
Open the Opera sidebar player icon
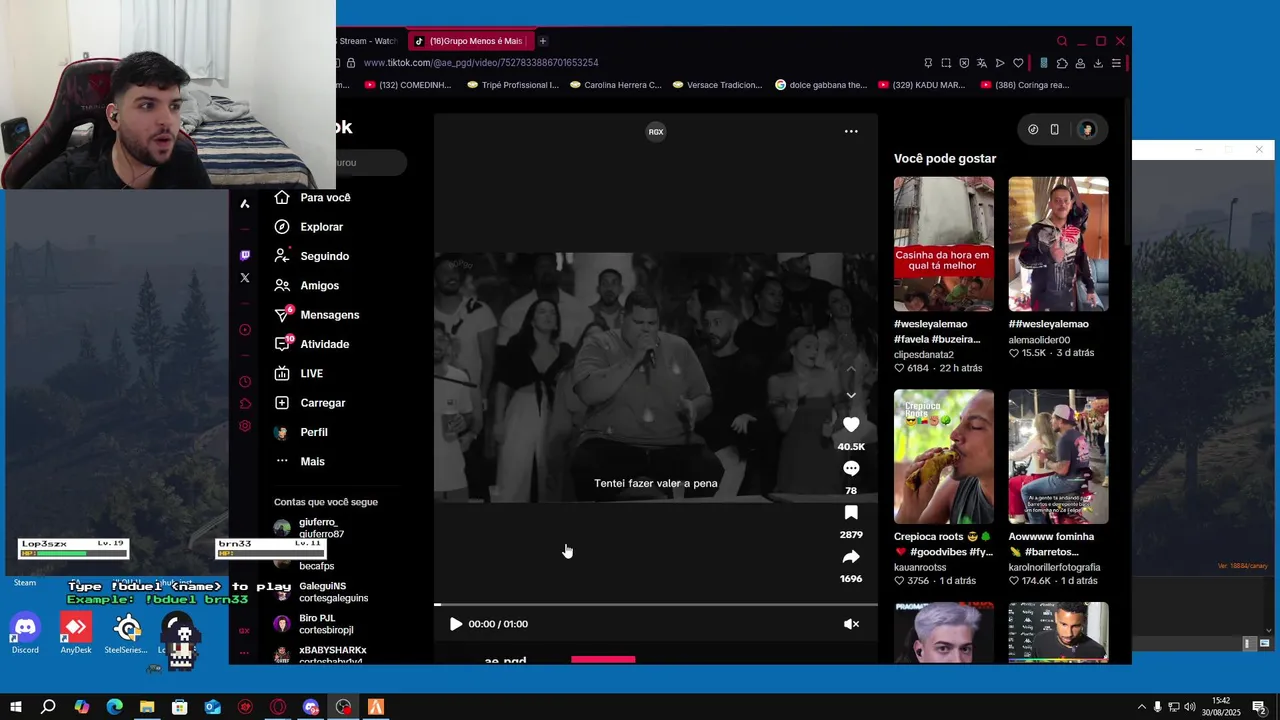click(x=245, y=330)
